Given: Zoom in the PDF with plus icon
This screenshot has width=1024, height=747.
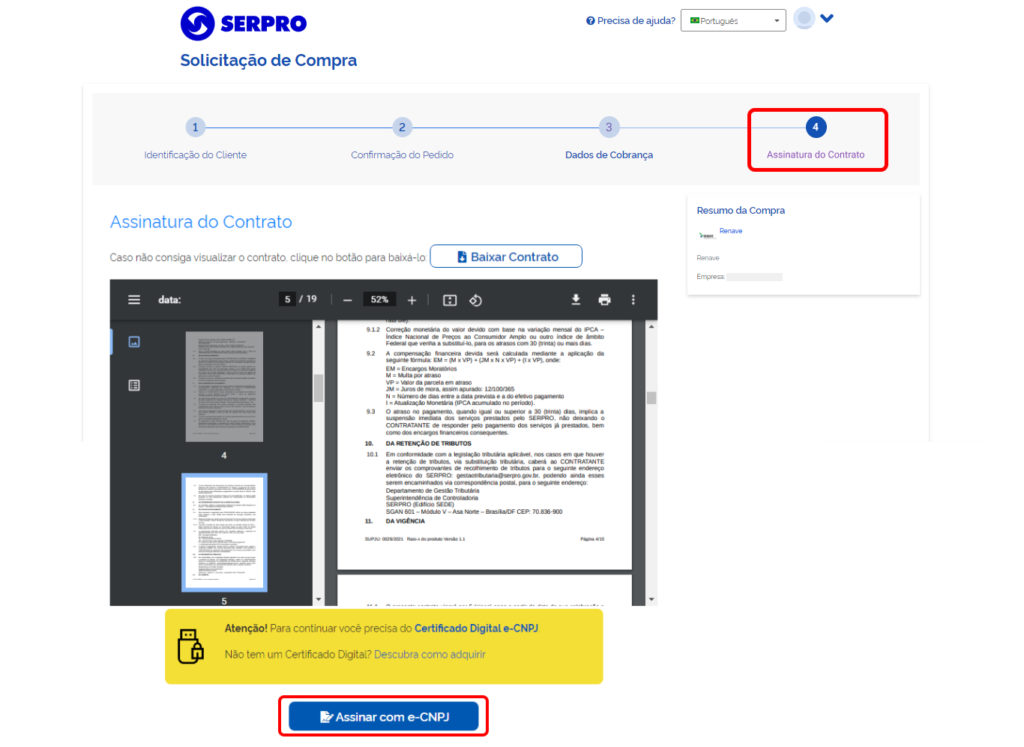Looking at the screenshot, I should point(411,300).
